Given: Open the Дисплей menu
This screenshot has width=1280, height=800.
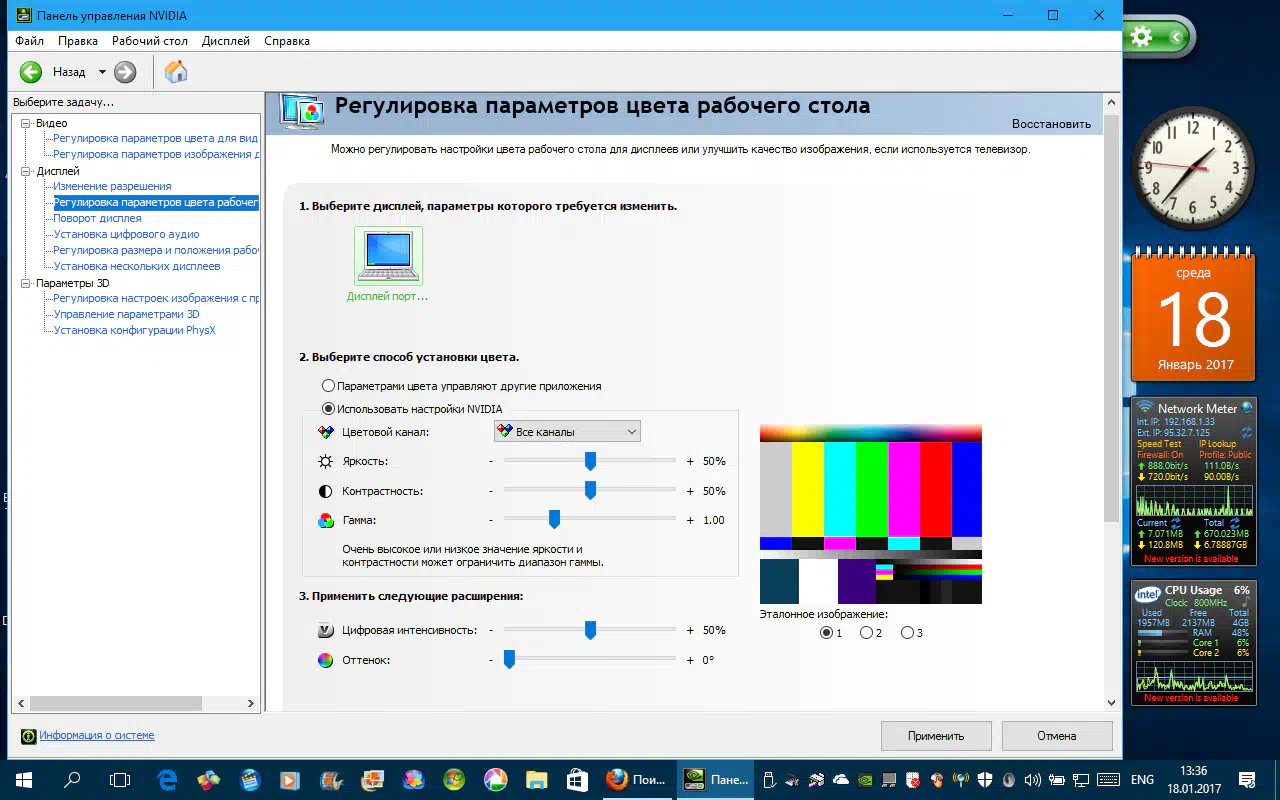Looking at the screenshot, I should click(226, 41).
